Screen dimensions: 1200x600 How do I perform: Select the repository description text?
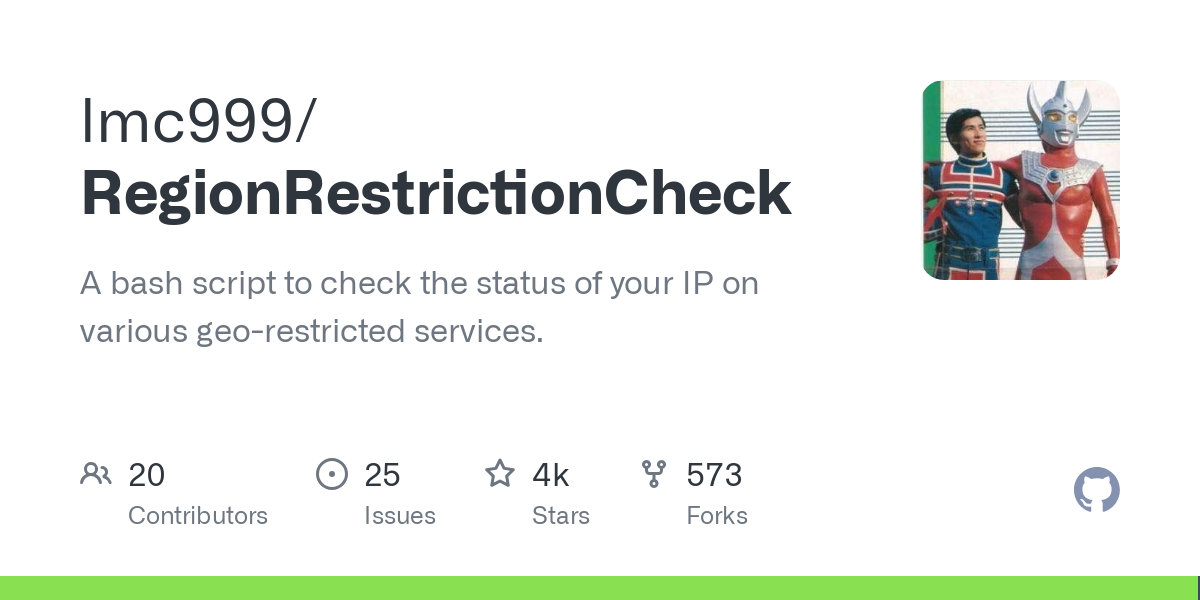tap(419, 307)
